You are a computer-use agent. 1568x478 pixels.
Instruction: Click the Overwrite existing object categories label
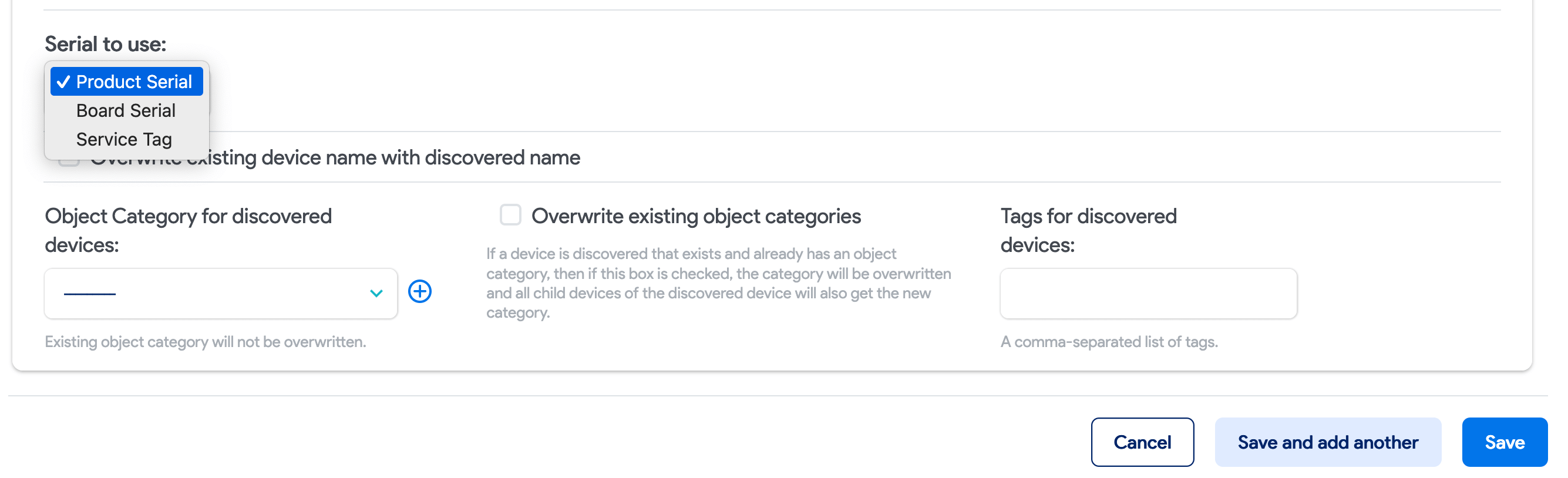[696, 216]
